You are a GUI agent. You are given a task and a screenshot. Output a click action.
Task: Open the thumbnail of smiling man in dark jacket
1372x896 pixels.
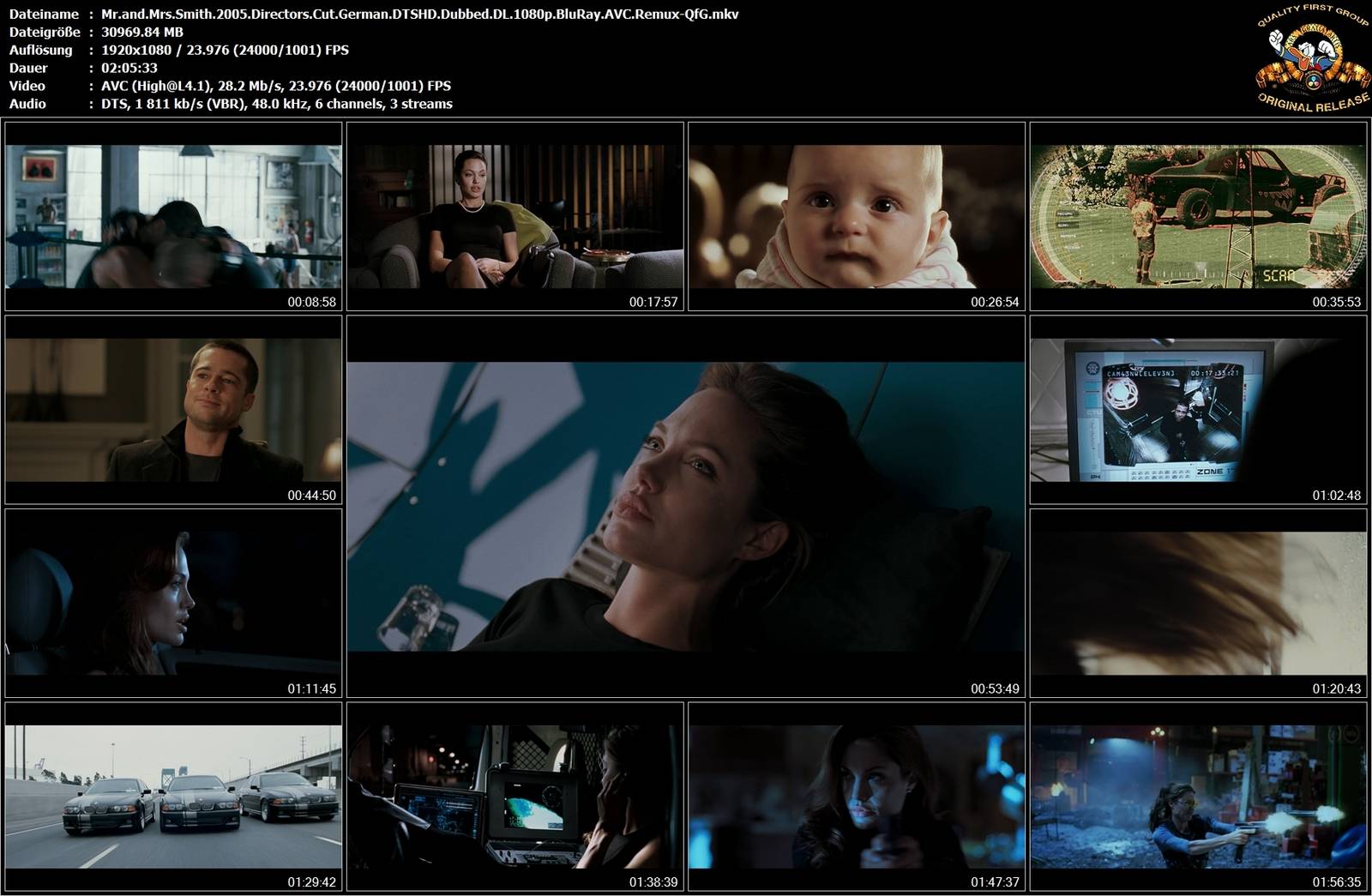tap(173, 410)
